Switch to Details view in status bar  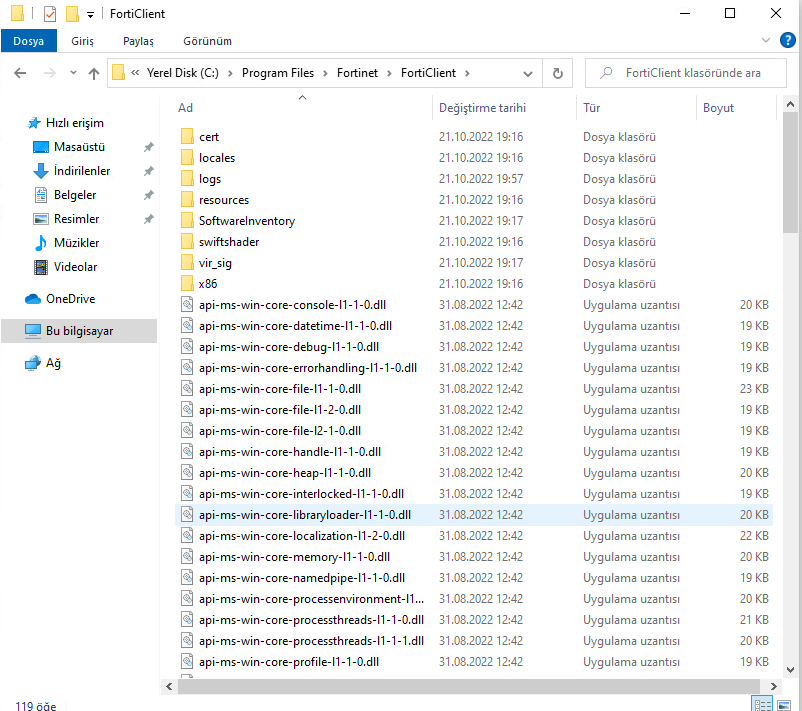click(763, 704)
